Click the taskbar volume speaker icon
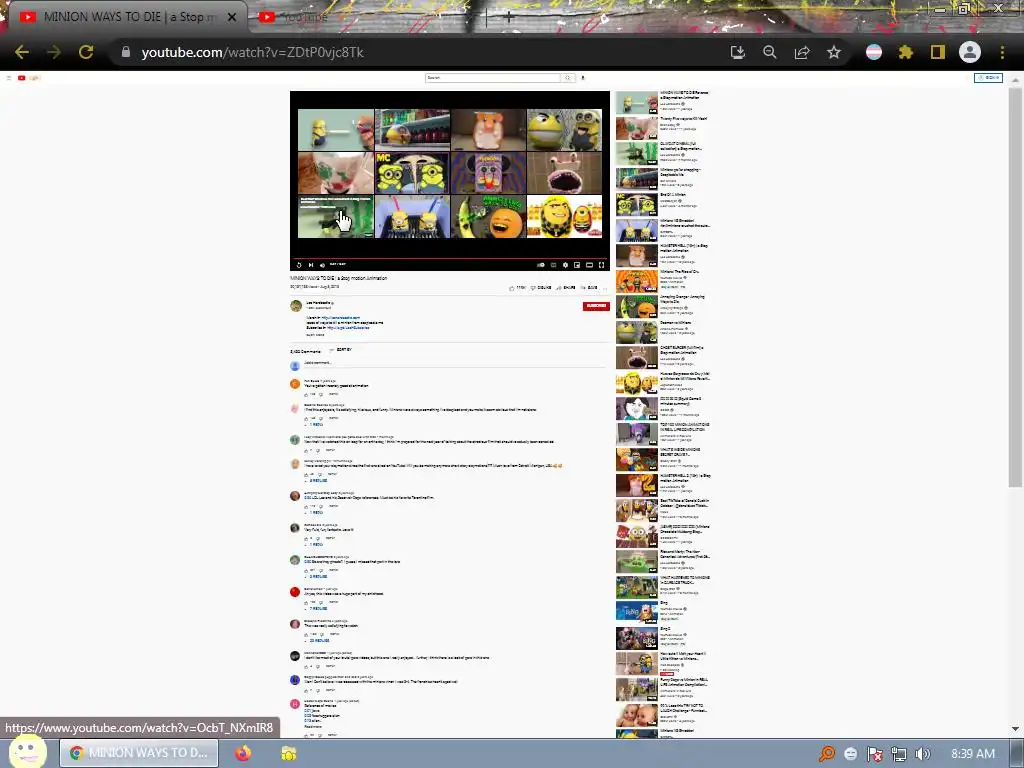This screenshot has height=768, width=1024. pos(923,754)
